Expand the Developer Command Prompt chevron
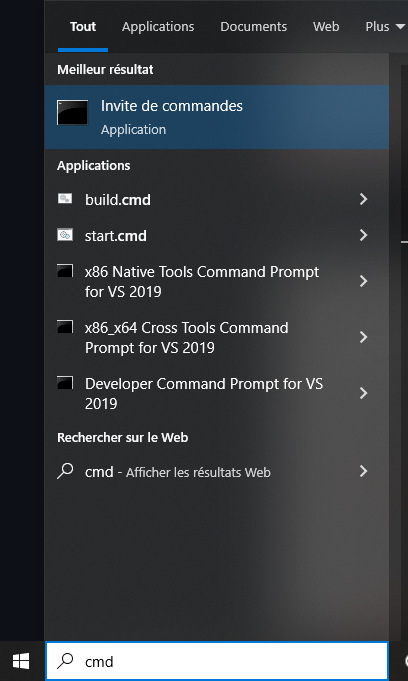The image size is (408, 681). click(364, 393)
